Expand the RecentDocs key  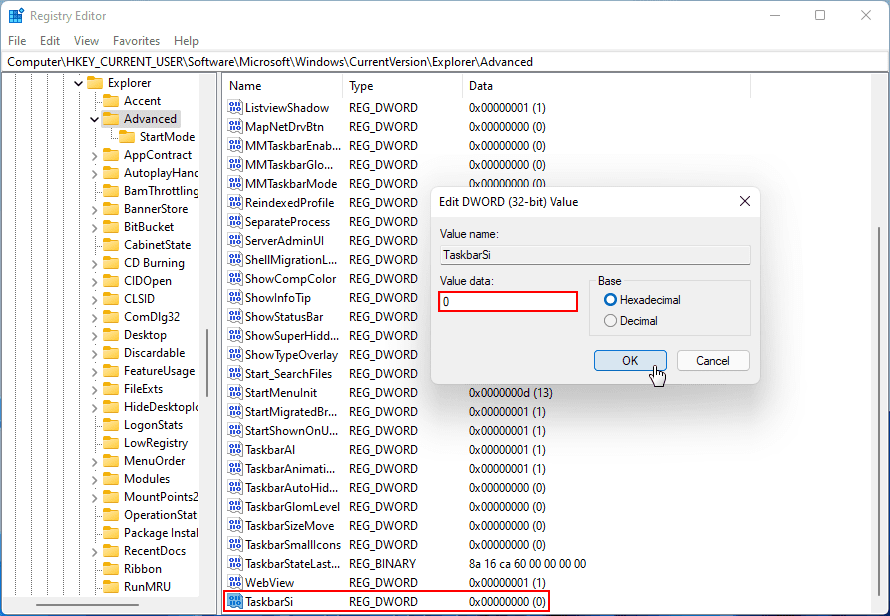click(94, 551)
